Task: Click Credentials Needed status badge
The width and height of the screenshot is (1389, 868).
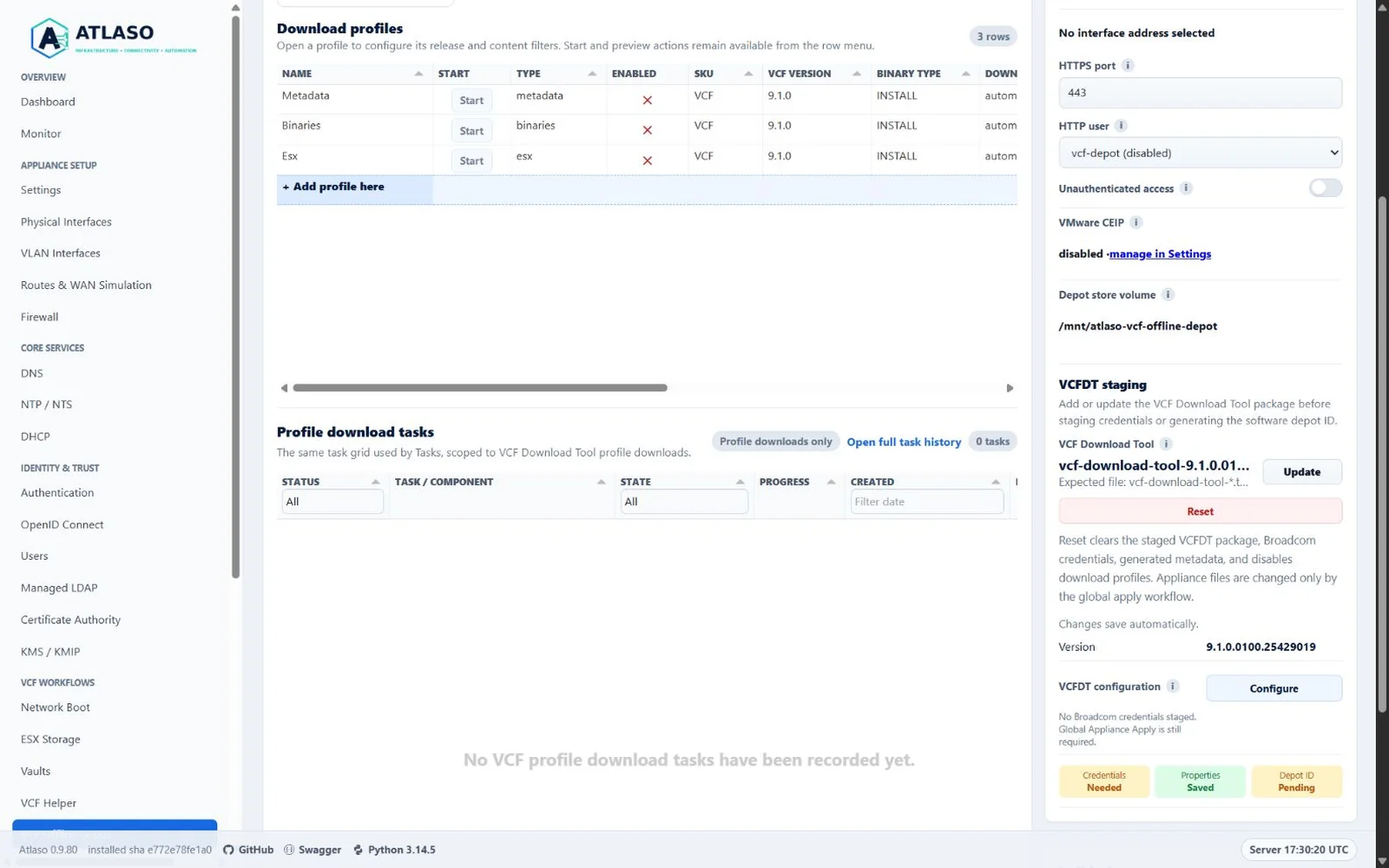Action: pos(1103,781)
